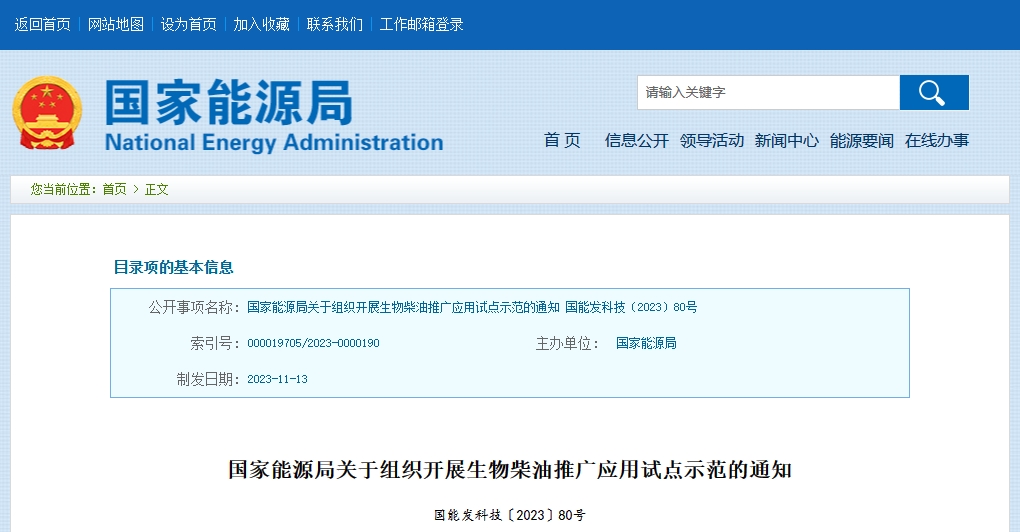Click the 制发日期 label
Image resolution: width=1020 pixels, height=532 pixels.
[x=208, y=379]
